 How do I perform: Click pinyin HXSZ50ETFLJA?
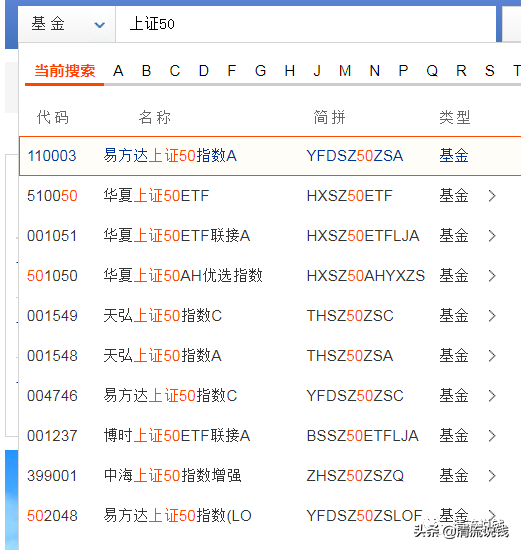363,236
